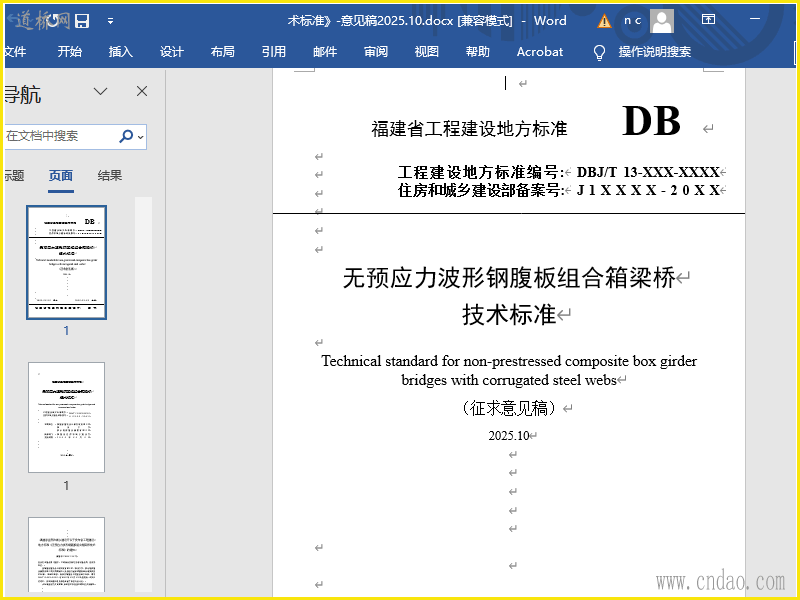Viewport: 800px width, 600px height.
Task: Open the 布局 ribbon tab
Action: pyautogui.click(x=223, y=52)
